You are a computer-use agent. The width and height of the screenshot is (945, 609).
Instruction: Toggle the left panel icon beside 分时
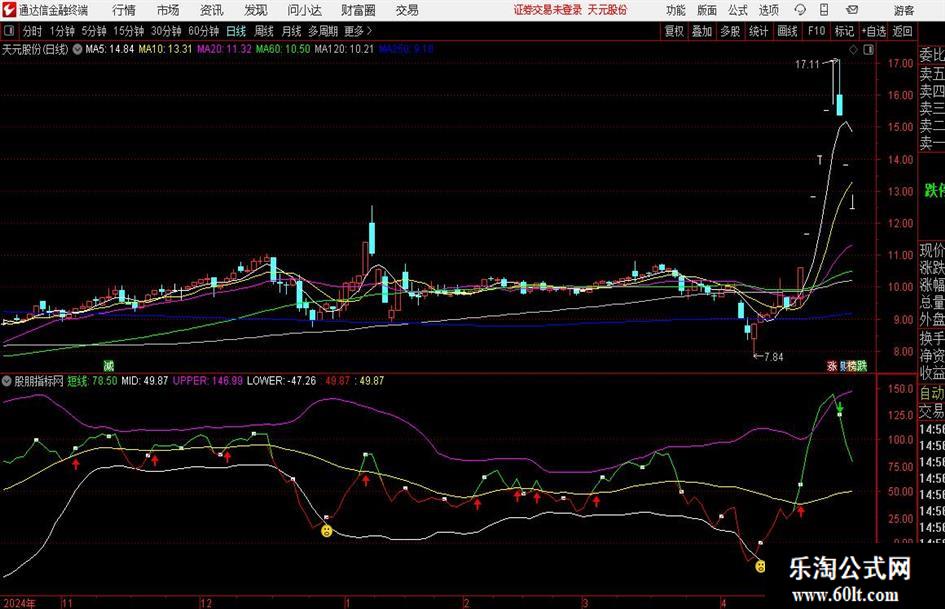pos(9,31)
